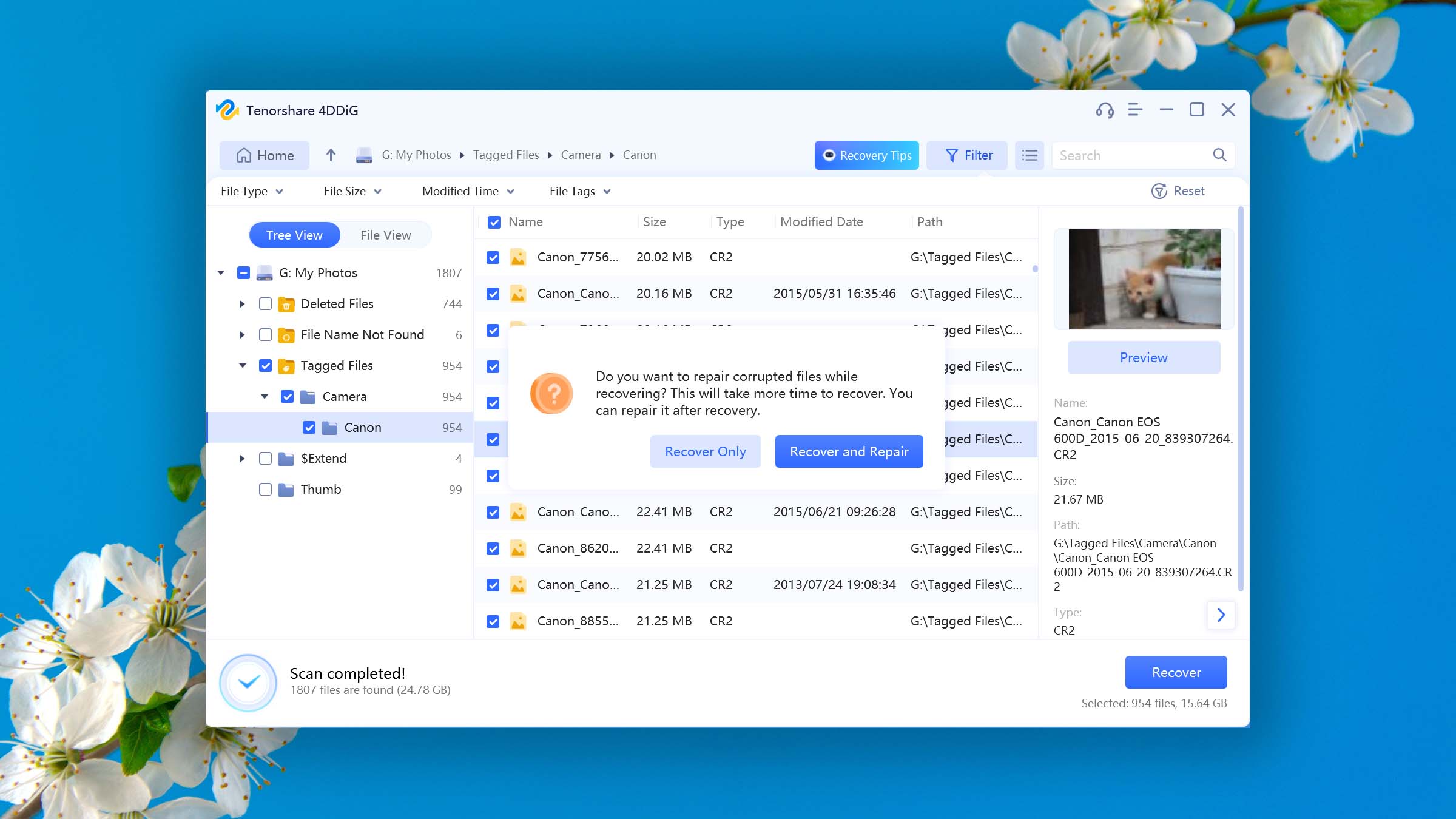Uncheck the Canon_8620 file checkbox
The width and height of the screenshot is (1456, 819).
tap(493, 548)
